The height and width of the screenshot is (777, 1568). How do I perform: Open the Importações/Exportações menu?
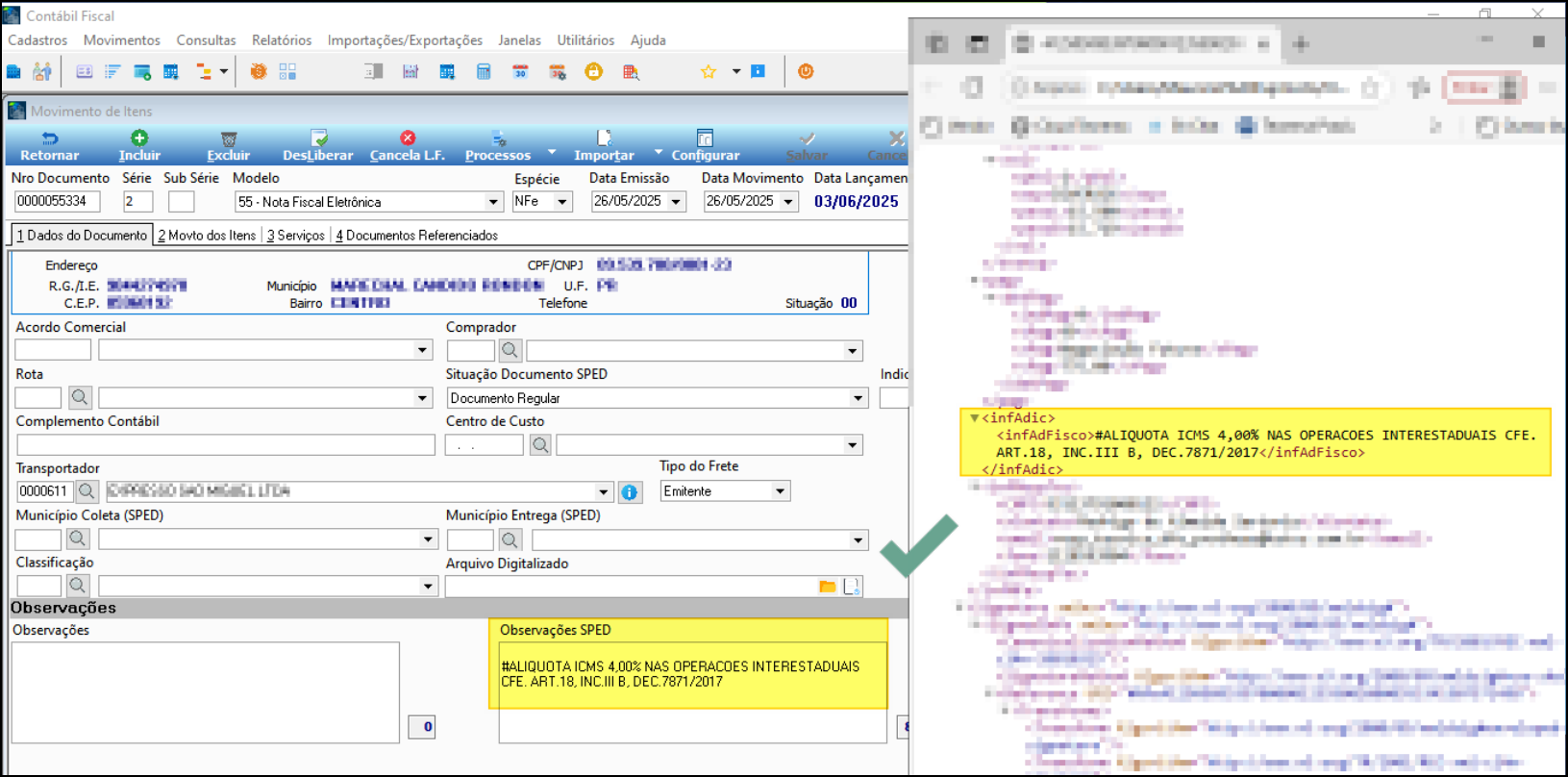pyautogui.click(x=405, y=40)
